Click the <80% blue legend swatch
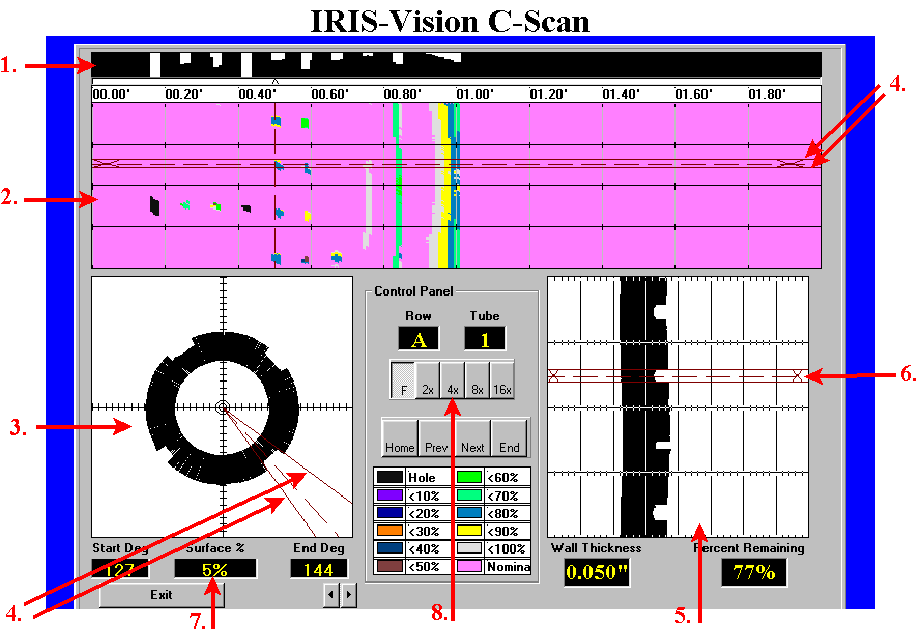The height and width of the screenshot is (635, 920). point(469,513)
